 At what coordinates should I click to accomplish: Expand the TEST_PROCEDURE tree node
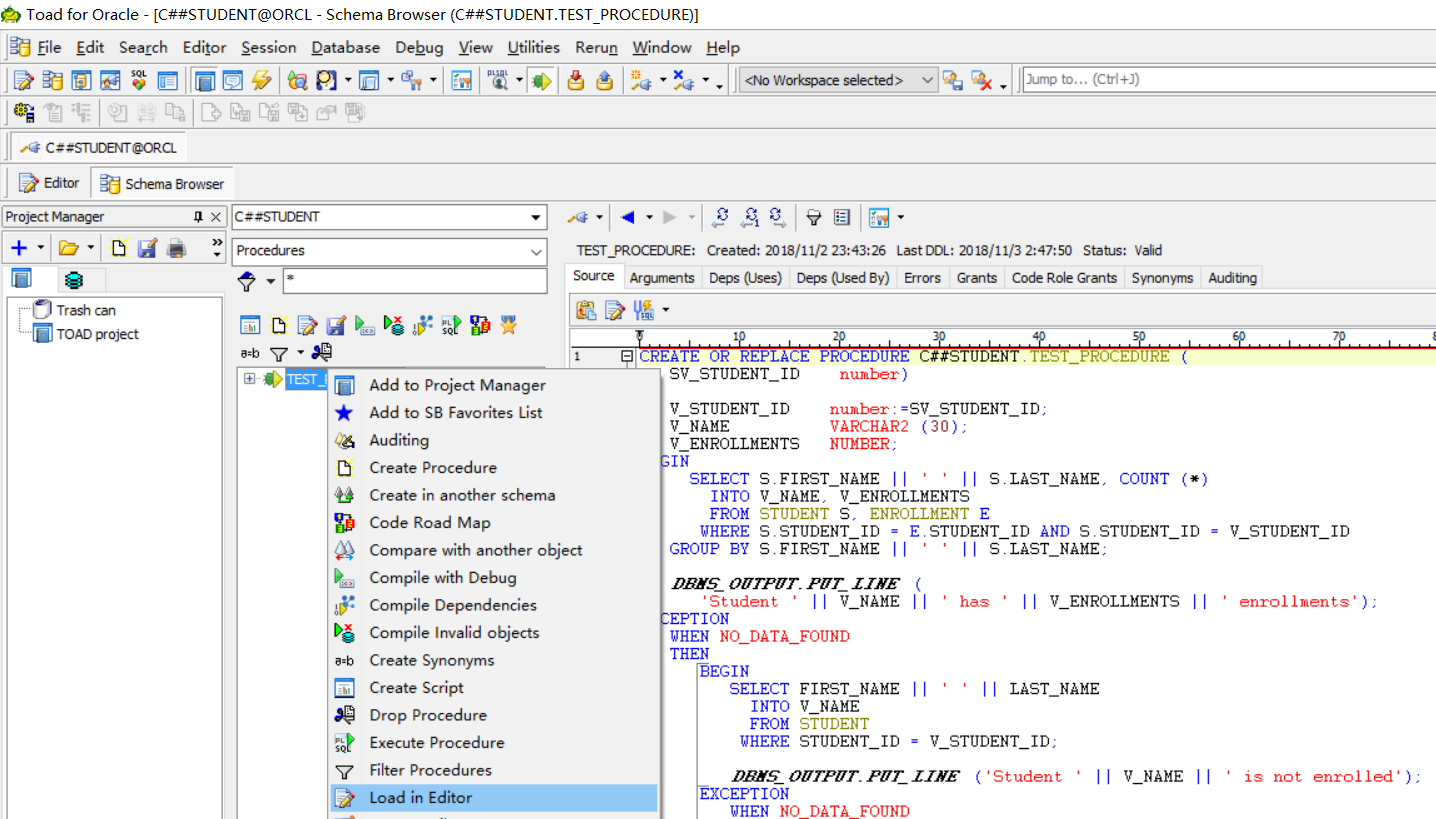(x=249, y=379)
